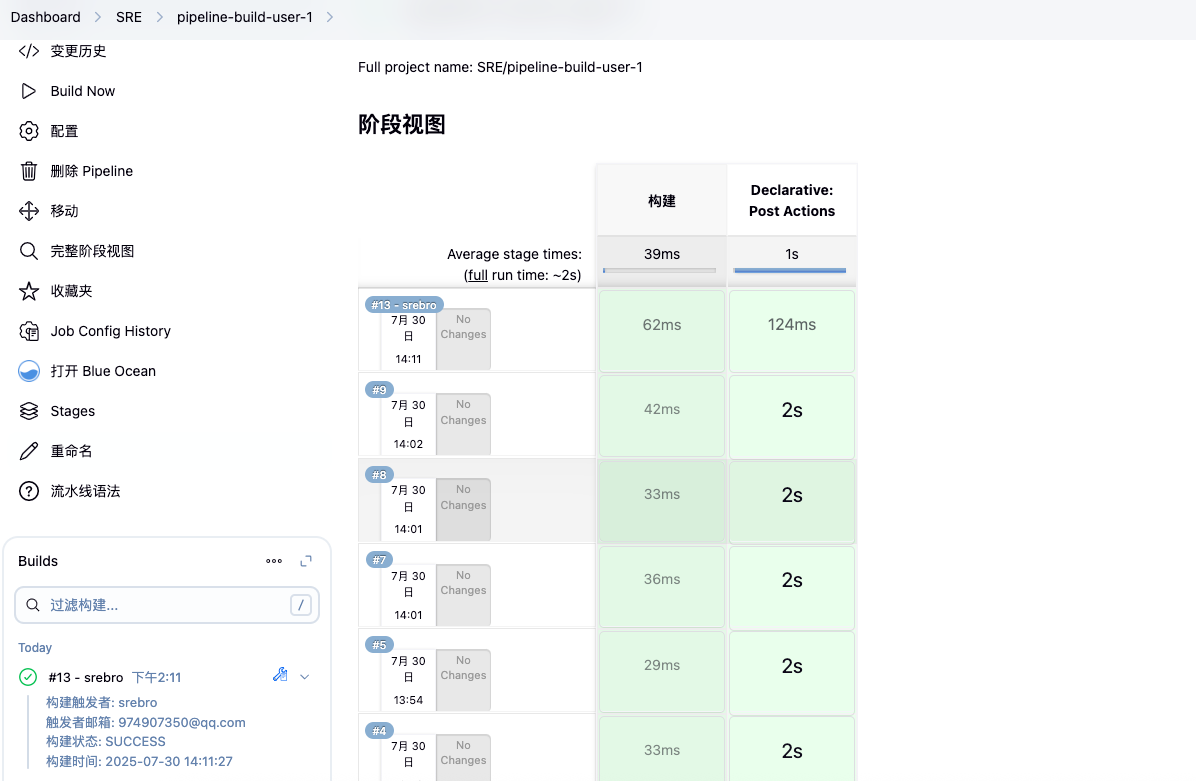Click the 收藏夹 star icon
This screenshot has width=1196, height=781.
(29, 291)
